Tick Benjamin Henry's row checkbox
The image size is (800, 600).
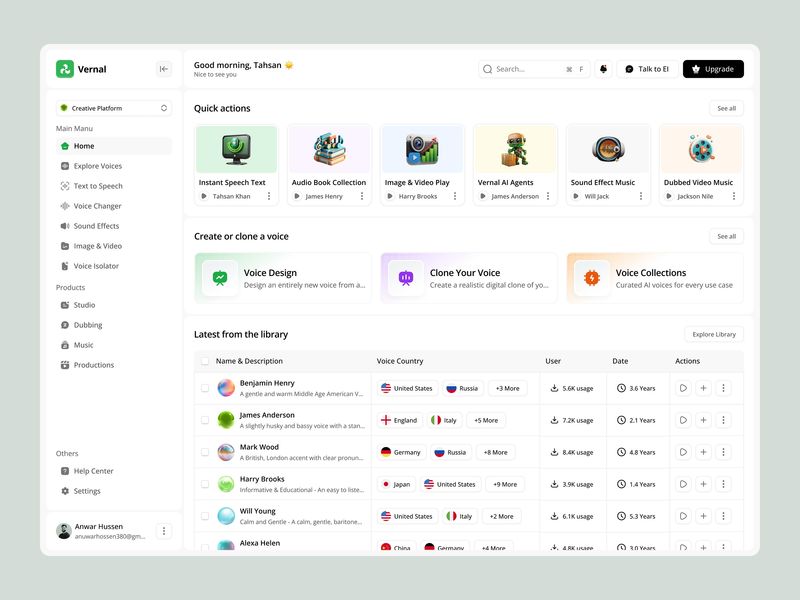click(x=205, y=388)
